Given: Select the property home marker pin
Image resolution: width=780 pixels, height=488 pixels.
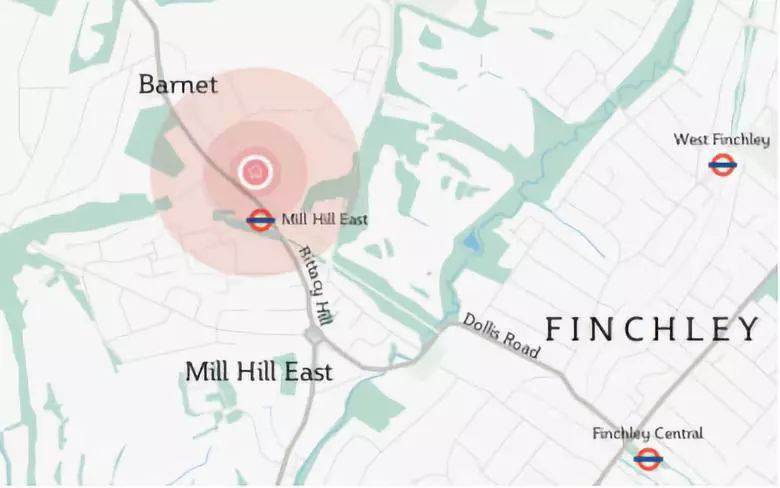Looking at the screenshot, I should point(255,172).
